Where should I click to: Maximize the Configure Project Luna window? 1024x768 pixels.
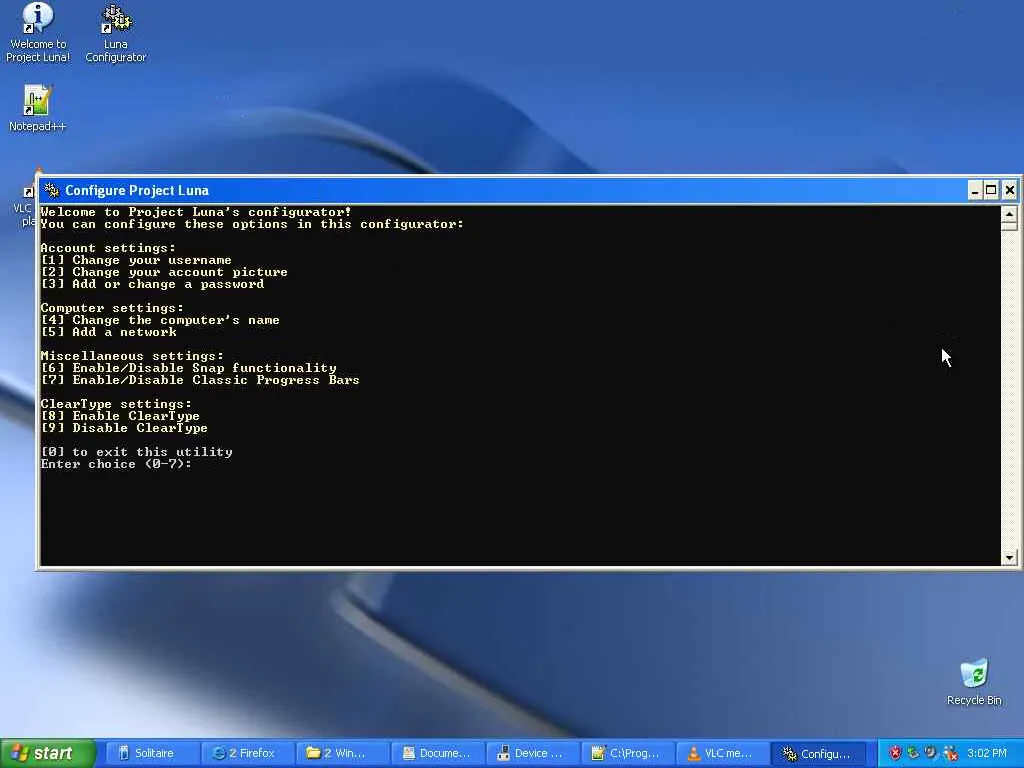coord(991,190)
